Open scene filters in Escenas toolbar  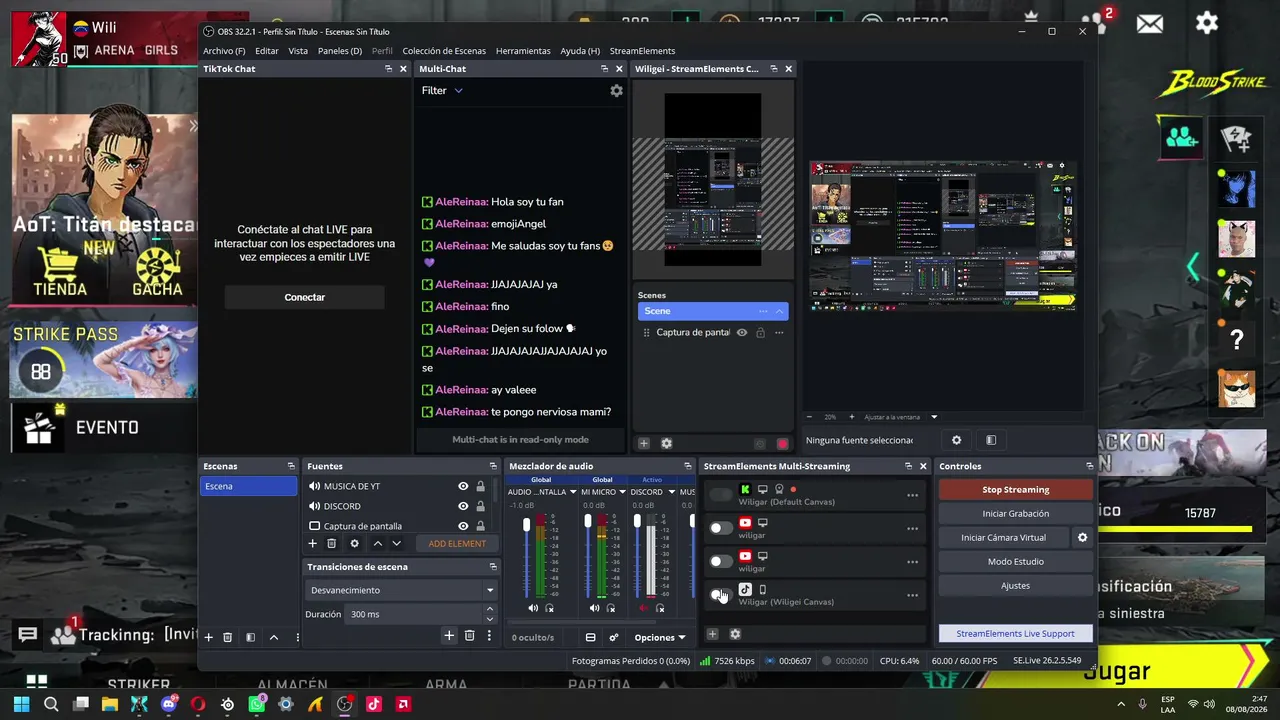[250, 637]
